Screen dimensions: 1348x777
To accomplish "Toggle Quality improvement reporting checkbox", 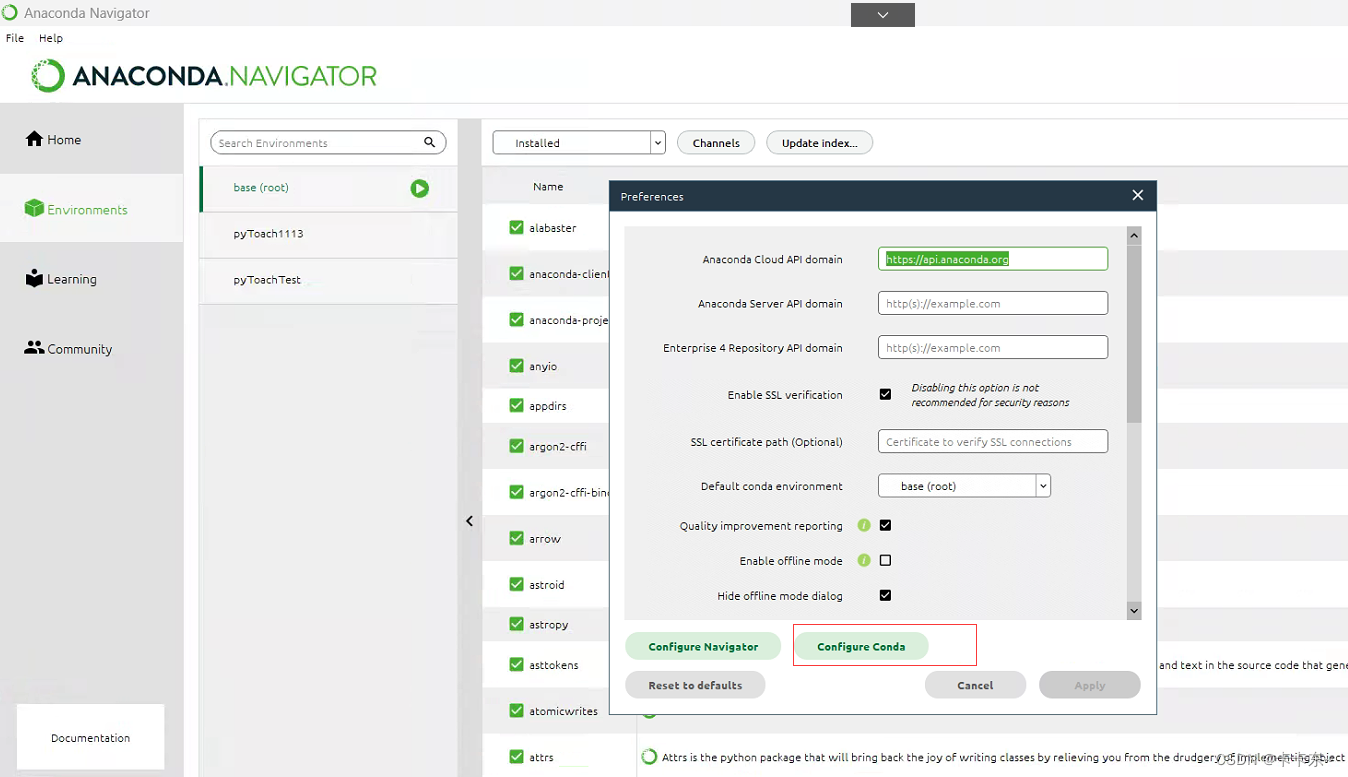I will 885,525.
